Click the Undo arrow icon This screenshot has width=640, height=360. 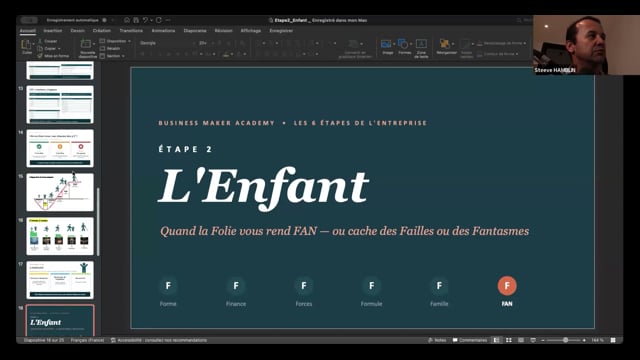point(145,20)
